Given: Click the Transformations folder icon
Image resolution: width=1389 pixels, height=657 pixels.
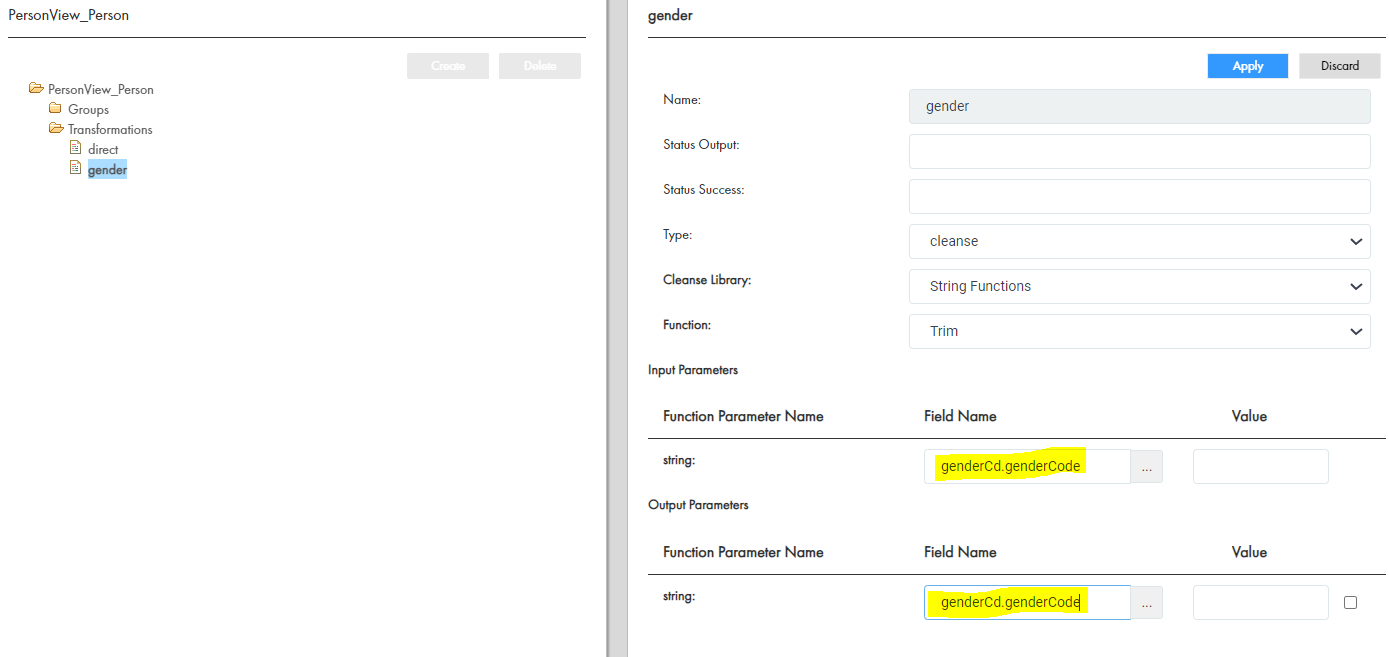Looking at the screenshot, I should (56, 129).
